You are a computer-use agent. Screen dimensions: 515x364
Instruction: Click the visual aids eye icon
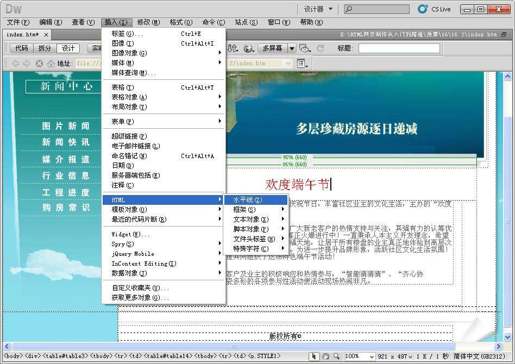tap(305, 48)
